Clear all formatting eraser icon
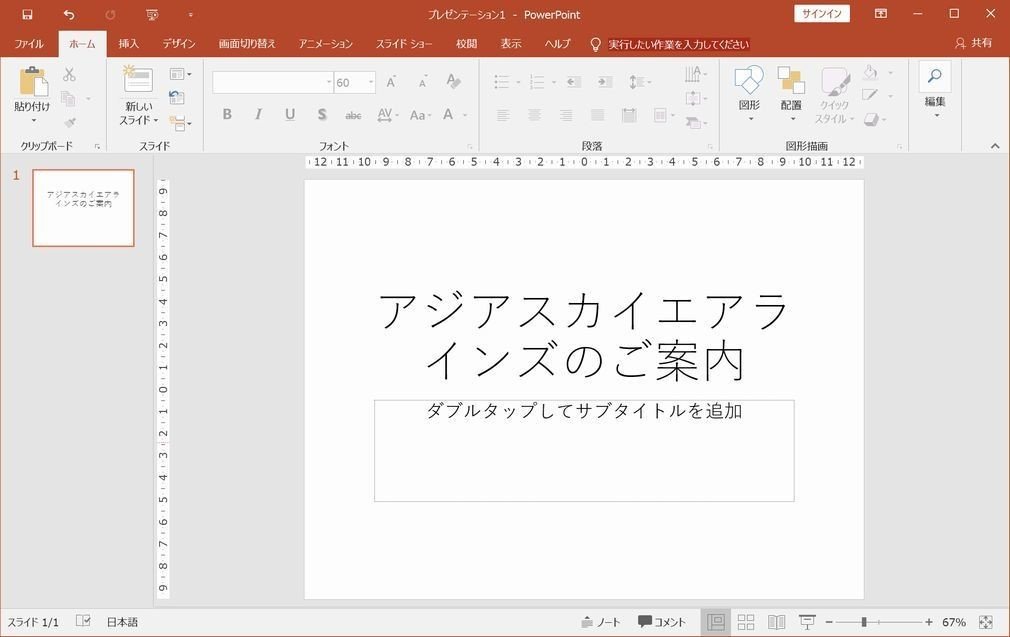This screenshot has width=1010, height=637. (453, 81)
